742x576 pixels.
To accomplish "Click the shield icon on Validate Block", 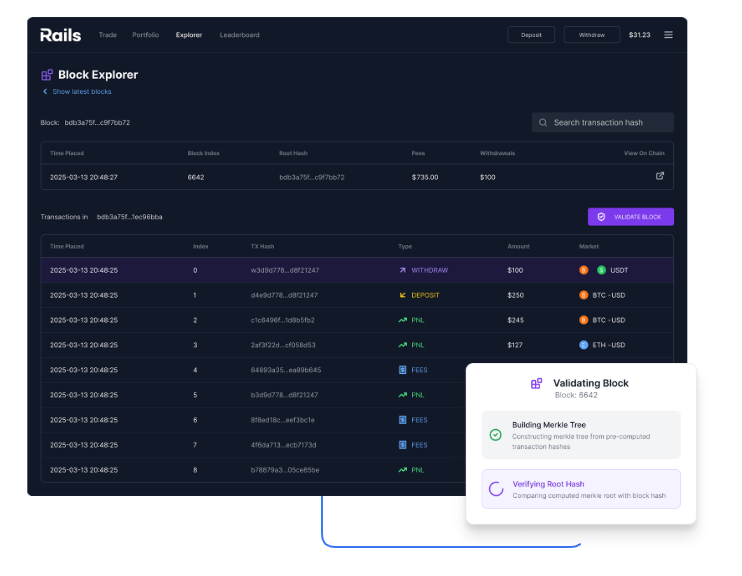I will (x=601, y=217).
